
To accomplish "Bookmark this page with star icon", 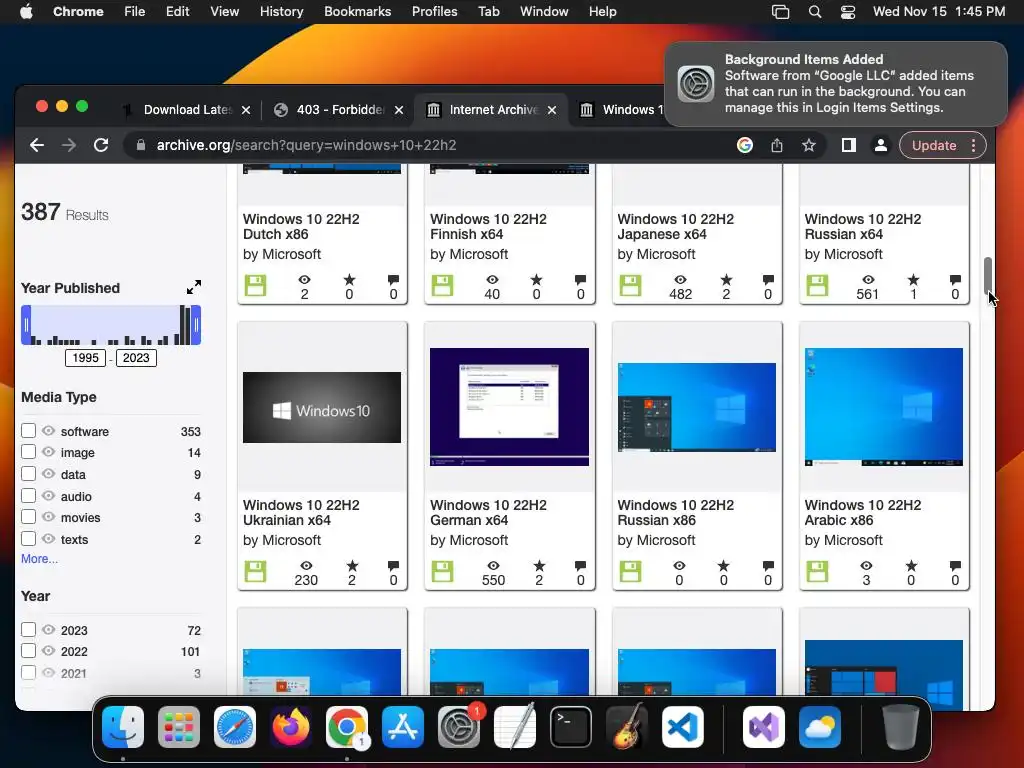I will click(x=808, y=145).
